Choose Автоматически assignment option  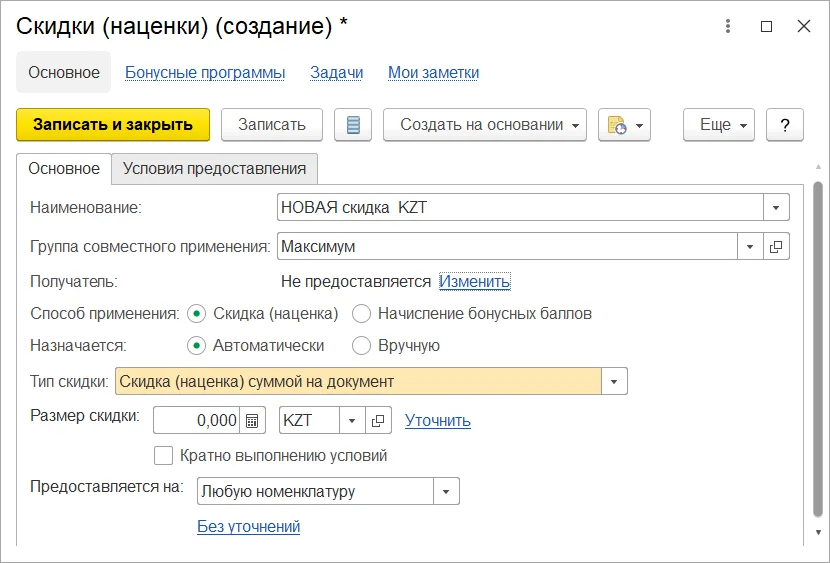point(196,346)
